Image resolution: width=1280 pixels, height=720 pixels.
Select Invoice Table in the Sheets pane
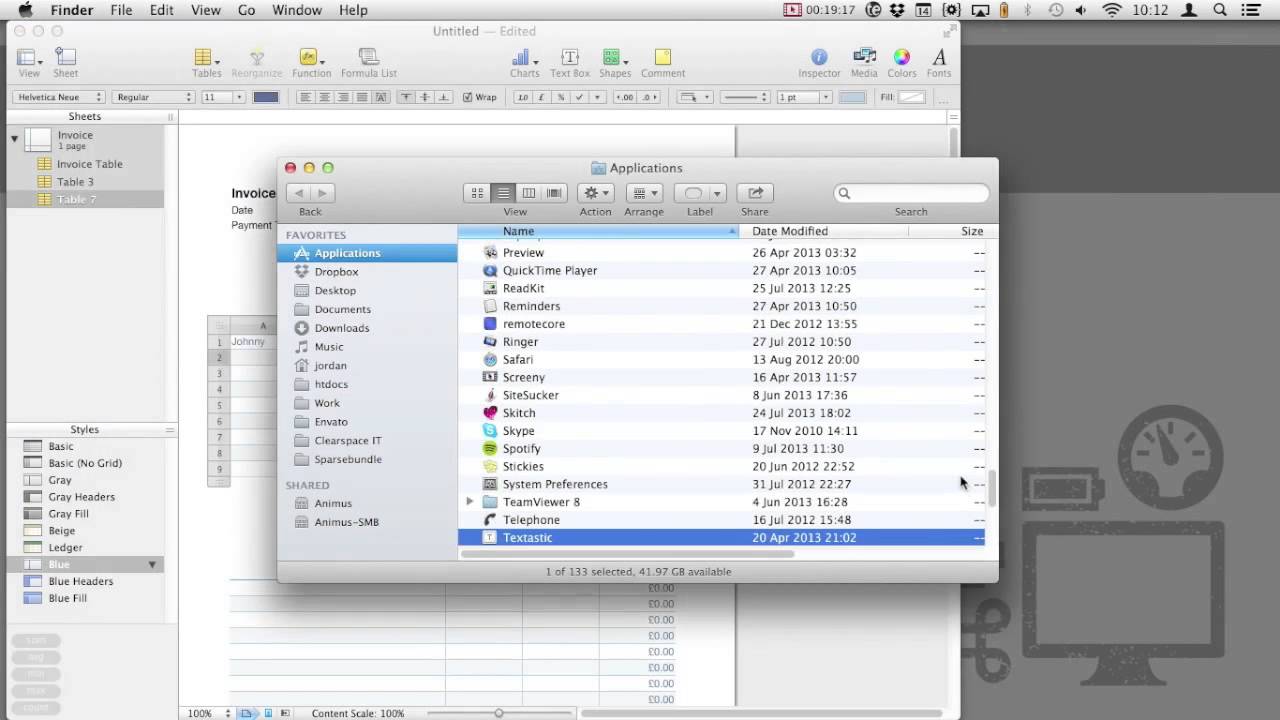90,164
